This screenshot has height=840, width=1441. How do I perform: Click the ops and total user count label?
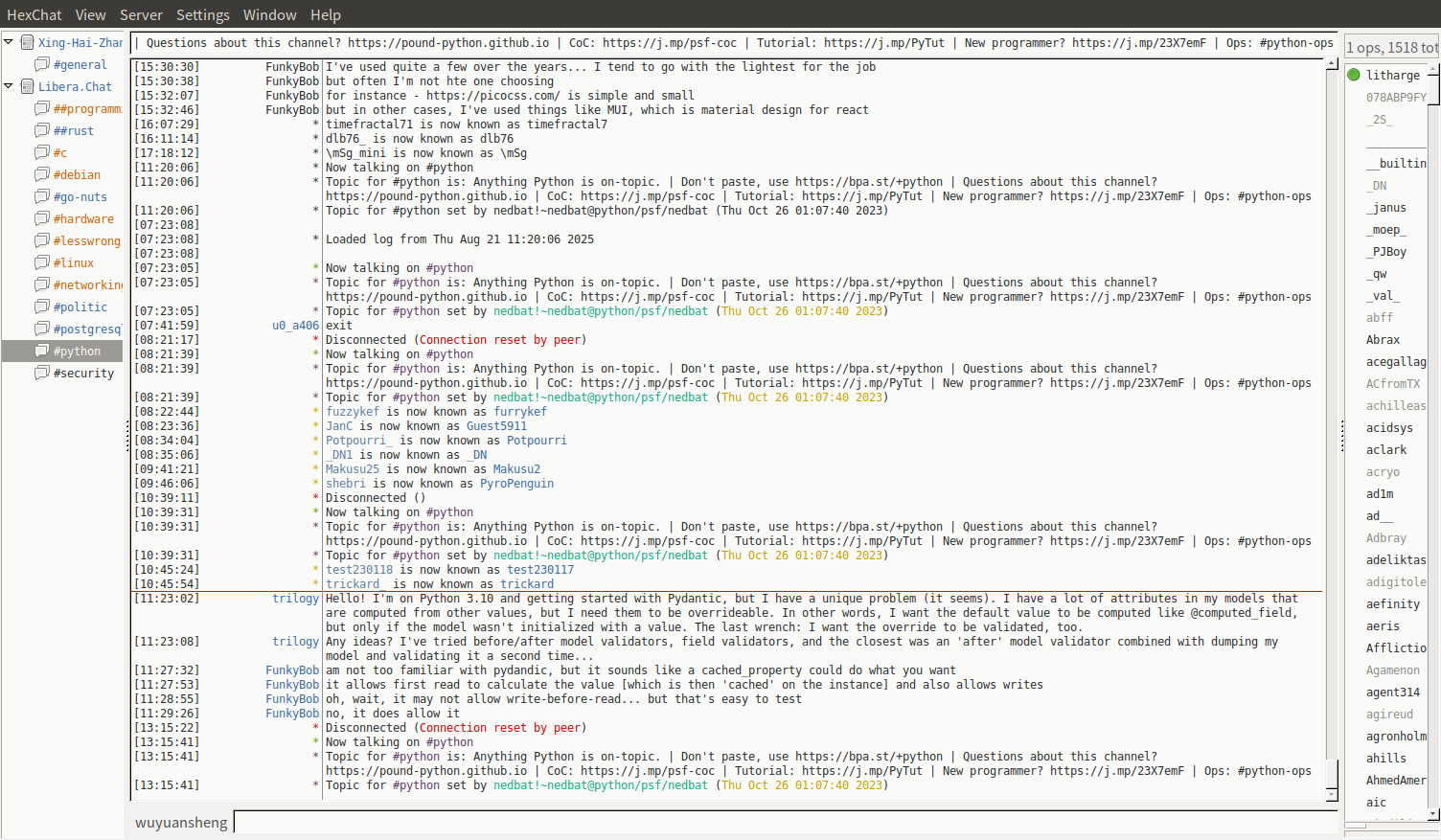[x=1392, y=47]
